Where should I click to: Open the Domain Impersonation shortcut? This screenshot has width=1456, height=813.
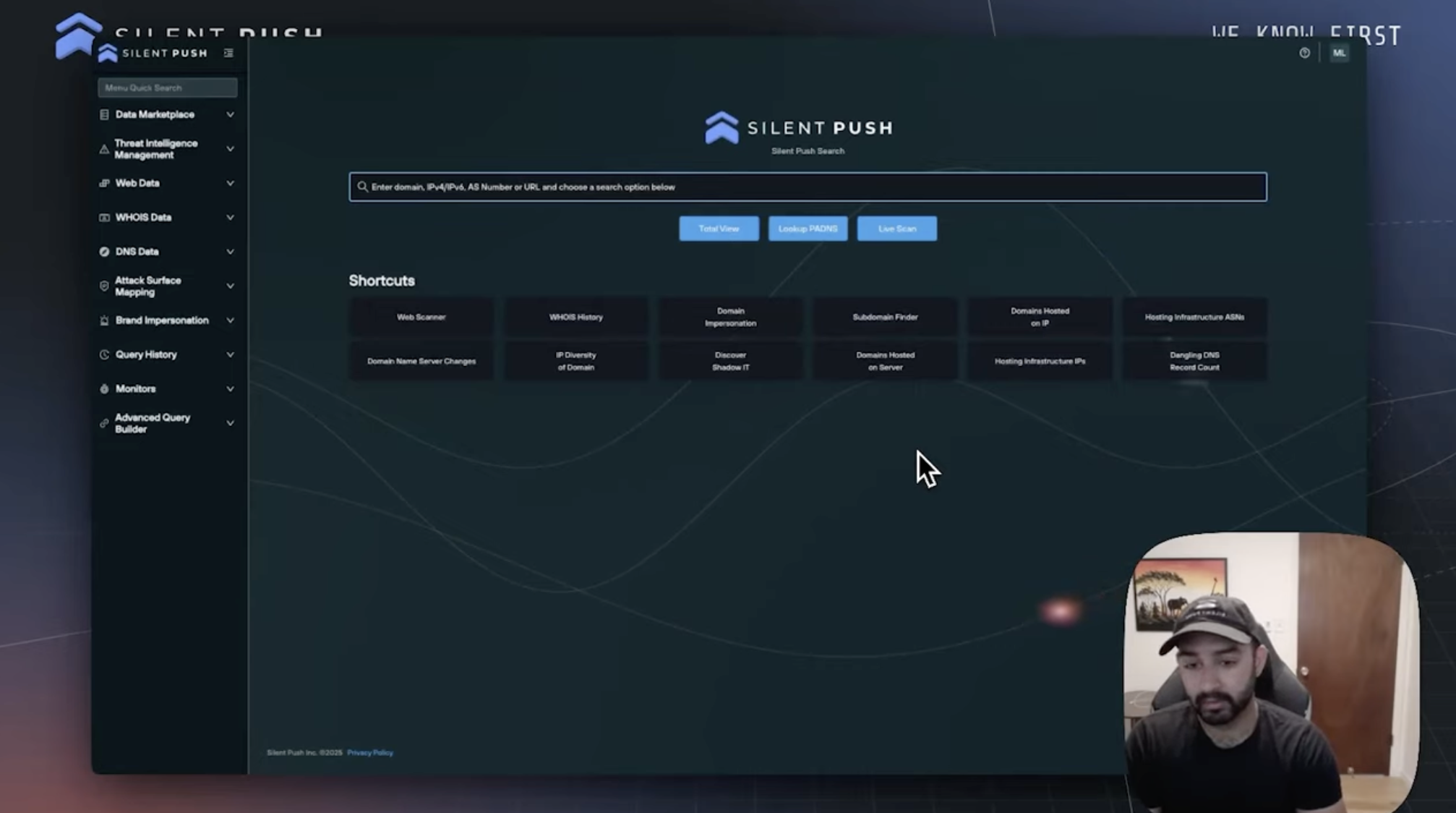pos(731,317)
